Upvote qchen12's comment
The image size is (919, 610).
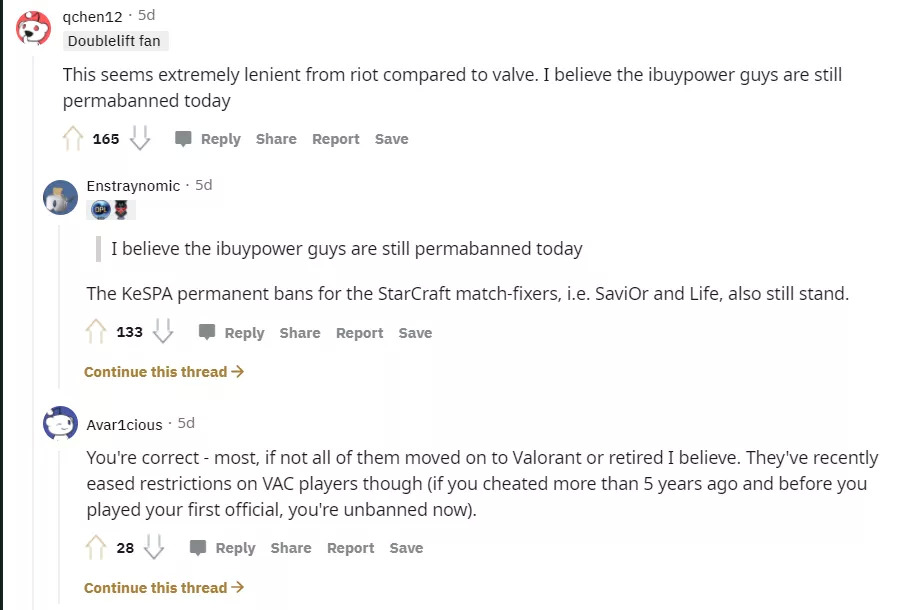pos(73,139)
